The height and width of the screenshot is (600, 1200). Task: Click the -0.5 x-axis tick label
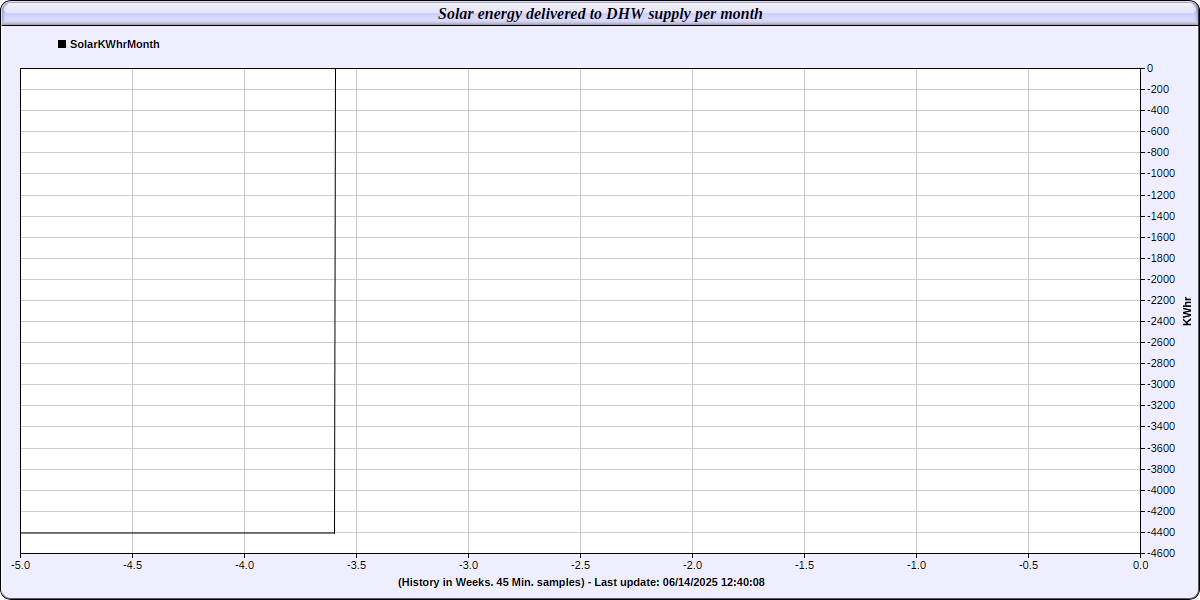point(1029,565)
